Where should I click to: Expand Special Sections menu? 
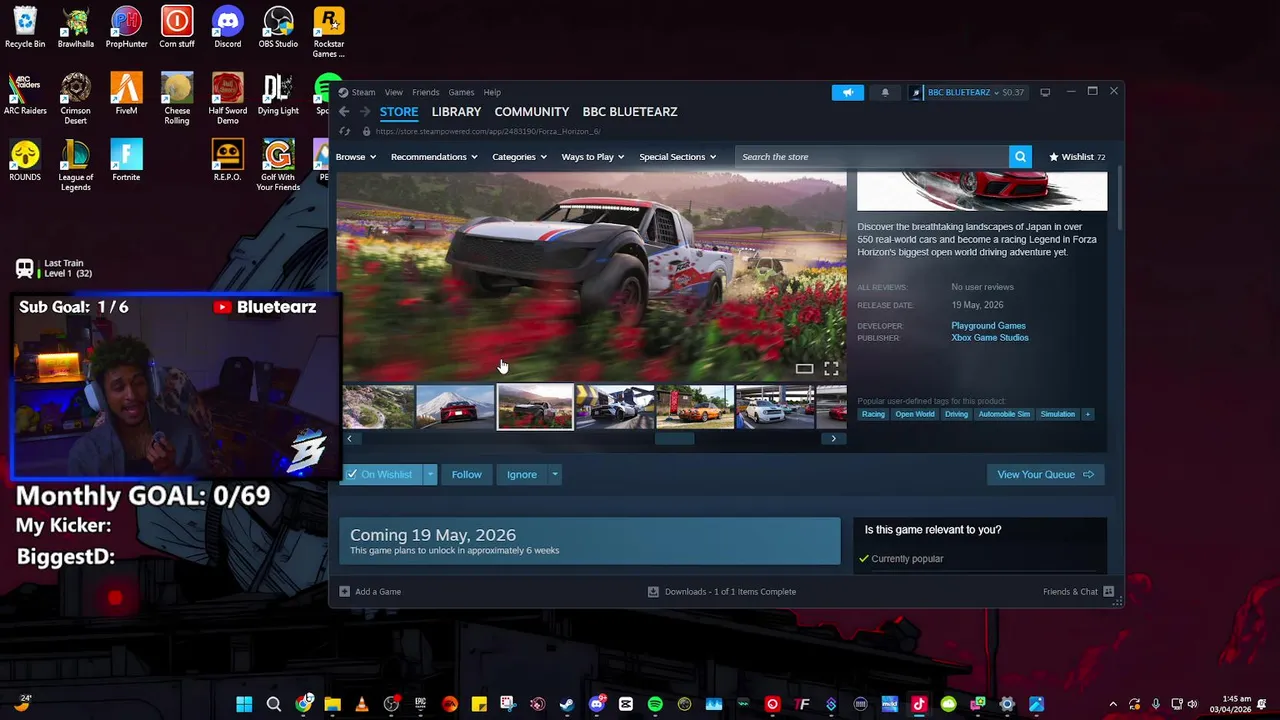pos(677,157)
